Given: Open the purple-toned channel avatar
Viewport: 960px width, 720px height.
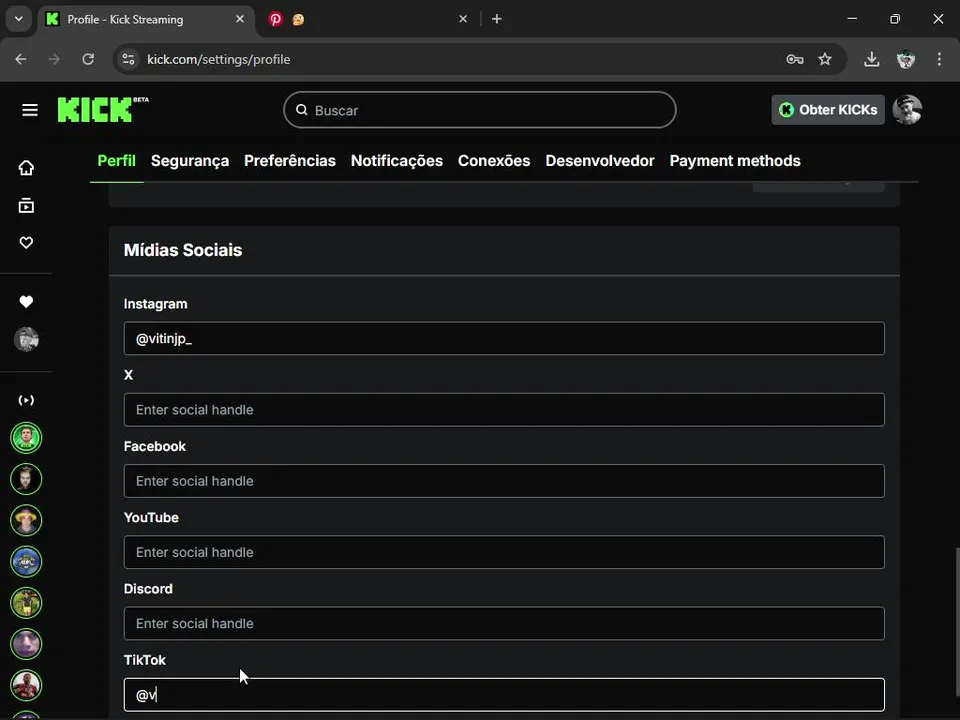Looking at the screenshot, I should [x=26, y=644].
